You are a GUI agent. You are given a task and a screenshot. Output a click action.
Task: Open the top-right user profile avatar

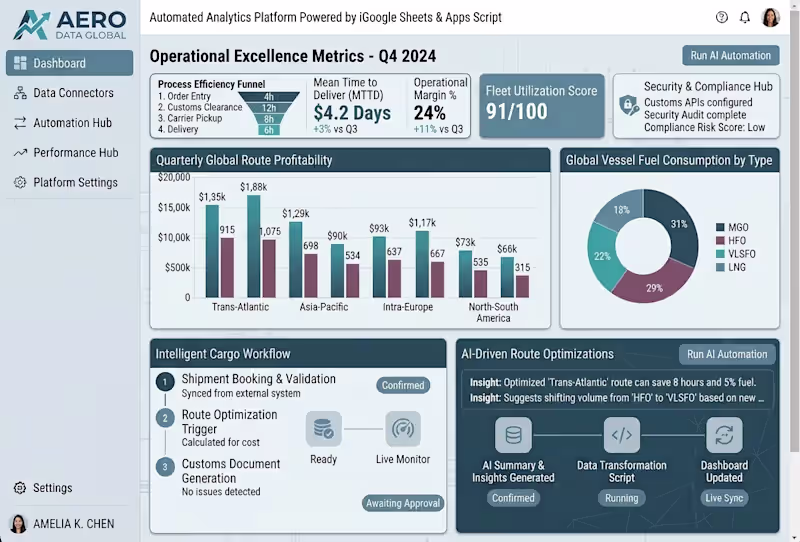770,17
